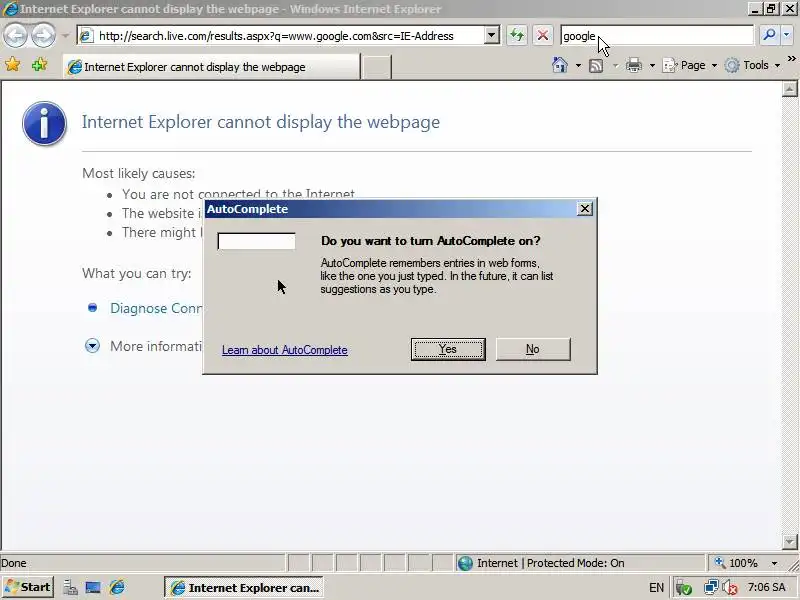Open the Windows Start menu

tap(28, 587)
